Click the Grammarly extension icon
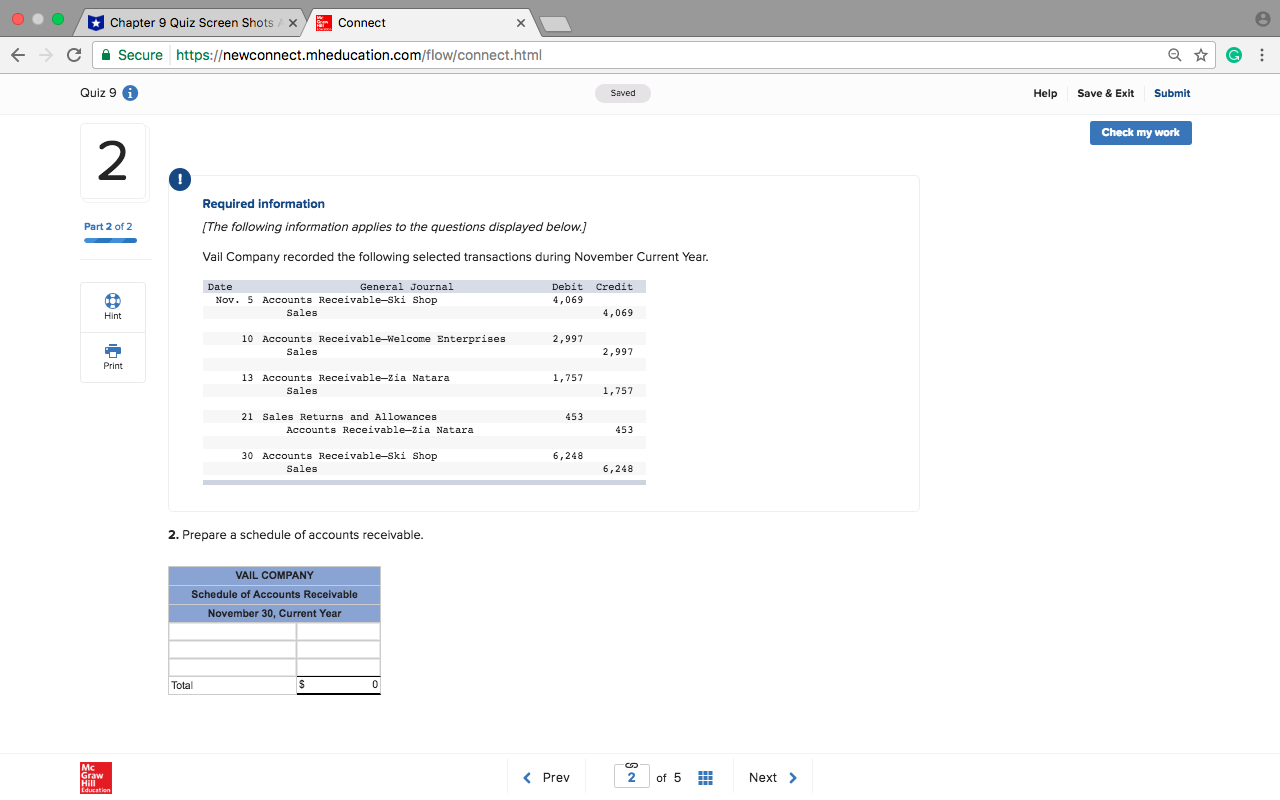The width and height of the screenshot is (1280, 800). click(x=1234, y=55)
